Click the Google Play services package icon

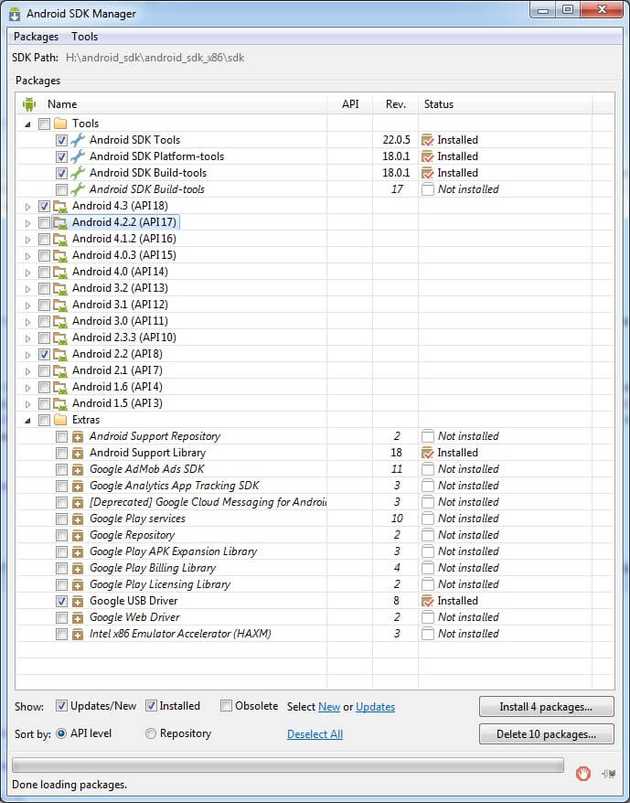(77, 519)
